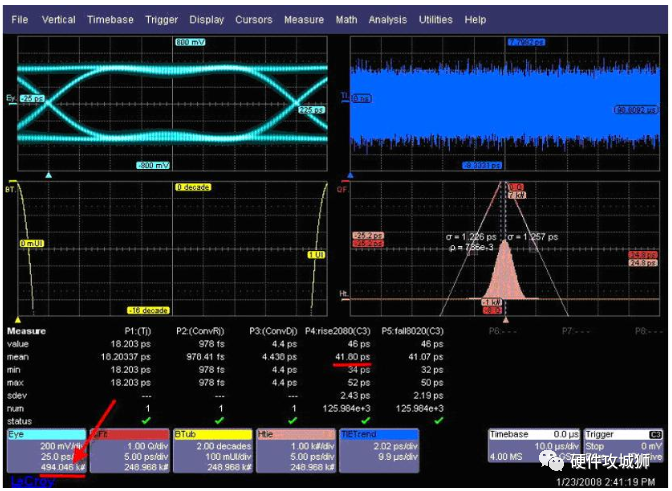Click the σ = 1.257 ps annotation
This screenshot has width=672, height=491.
tap(533, 237)
